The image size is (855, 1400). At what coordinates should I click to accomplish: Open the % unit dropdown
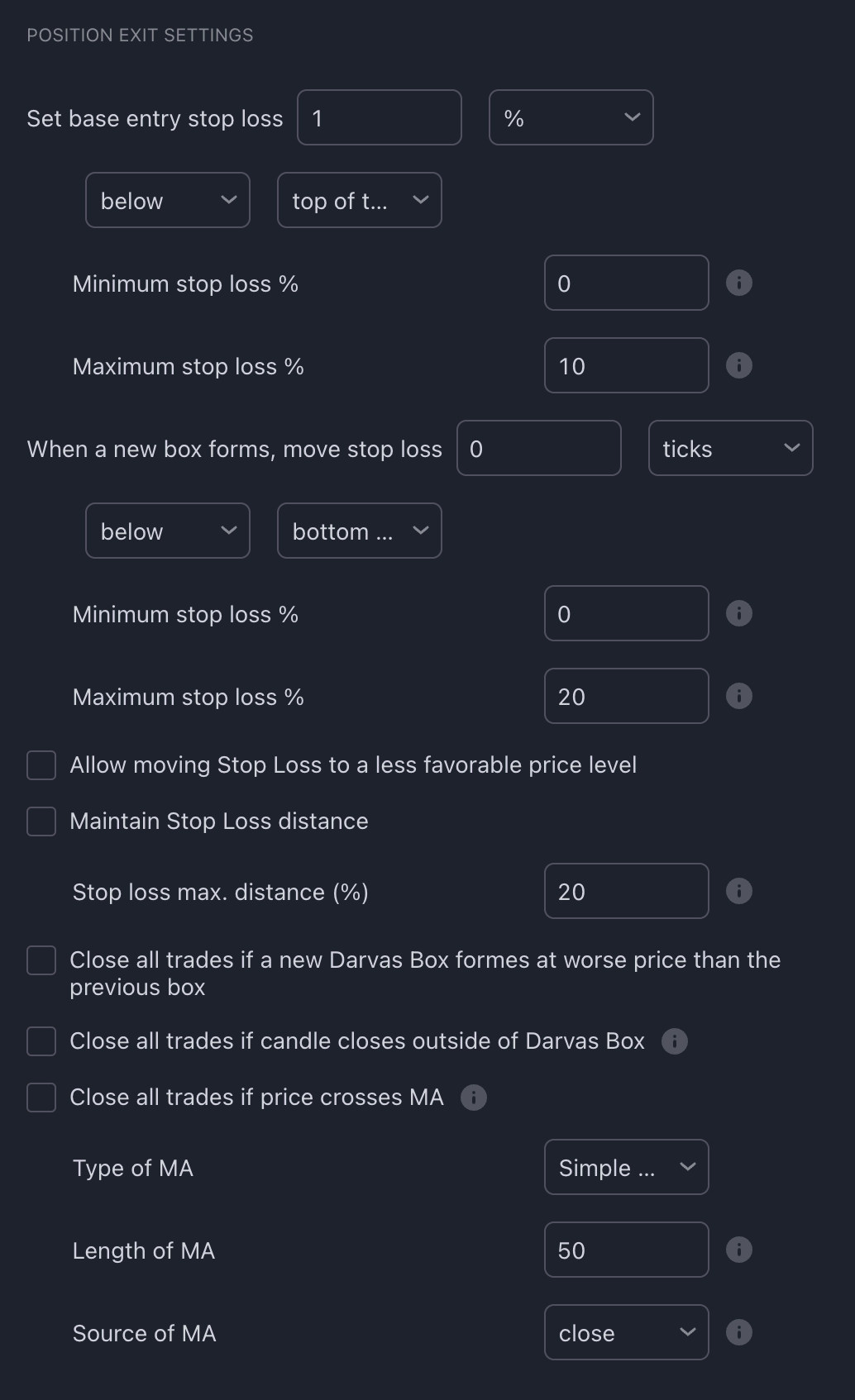click(571, 117)
